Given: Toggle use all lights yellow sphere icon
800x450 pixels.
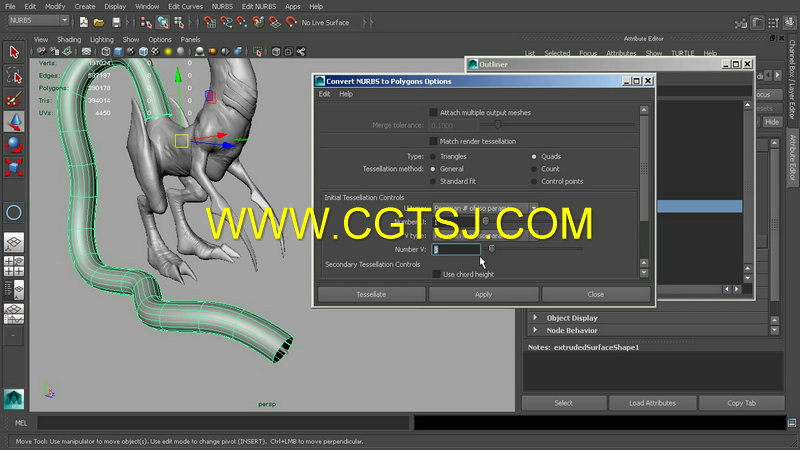Looking at the screenshot, I should 168,52.
